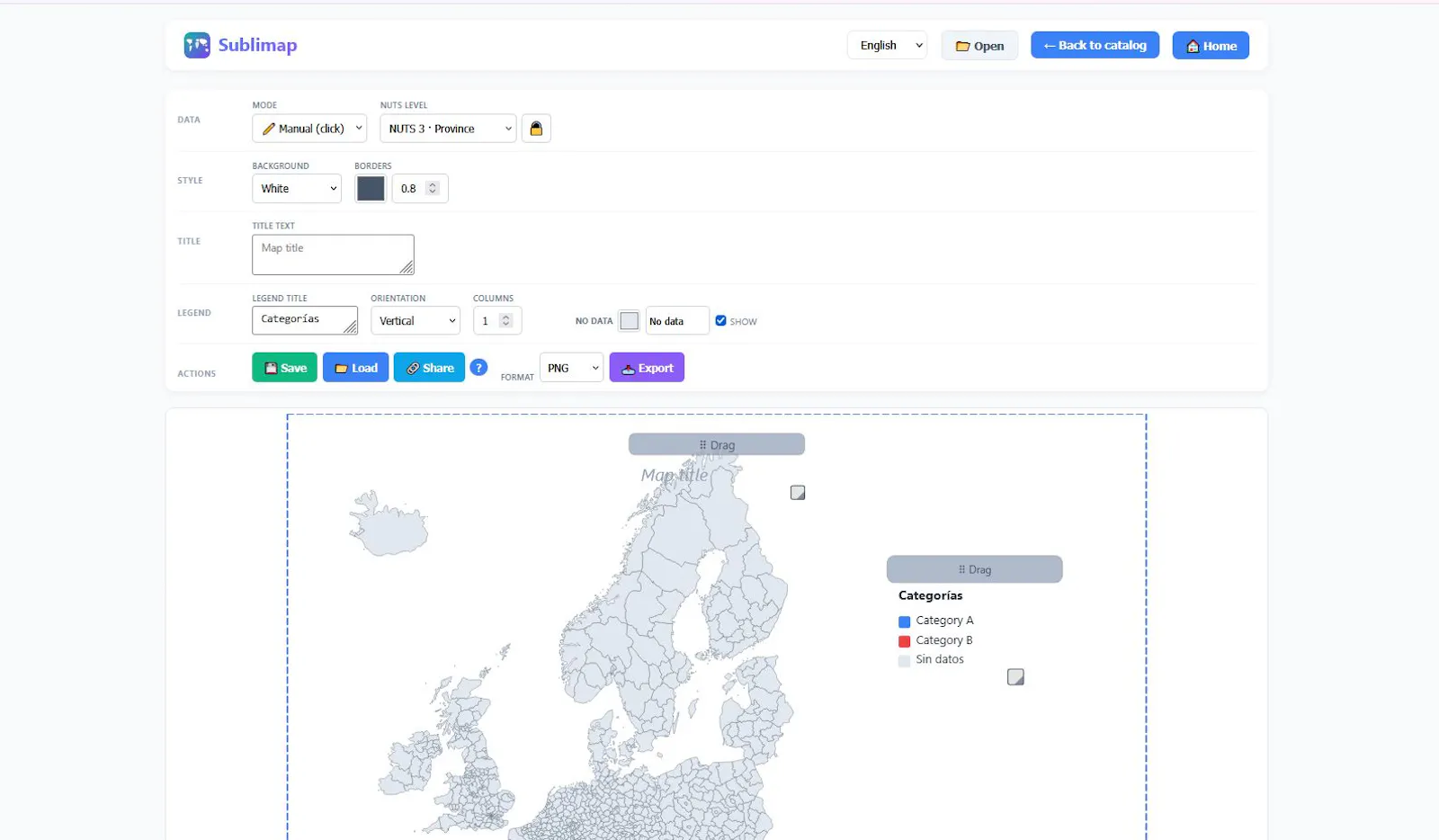The width and height of the screenshot is (1439, 840).
Task: Click the Category A legend label
Action: [x=944, y=621]
